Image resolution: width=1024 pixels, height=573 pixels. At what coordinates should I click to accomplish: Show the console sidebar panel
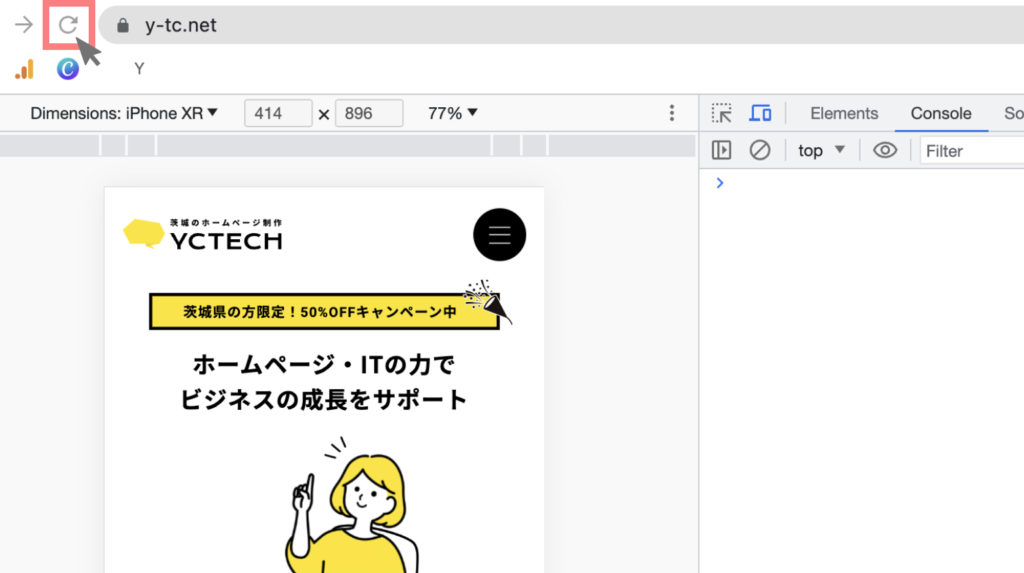(x=721, y=150)
